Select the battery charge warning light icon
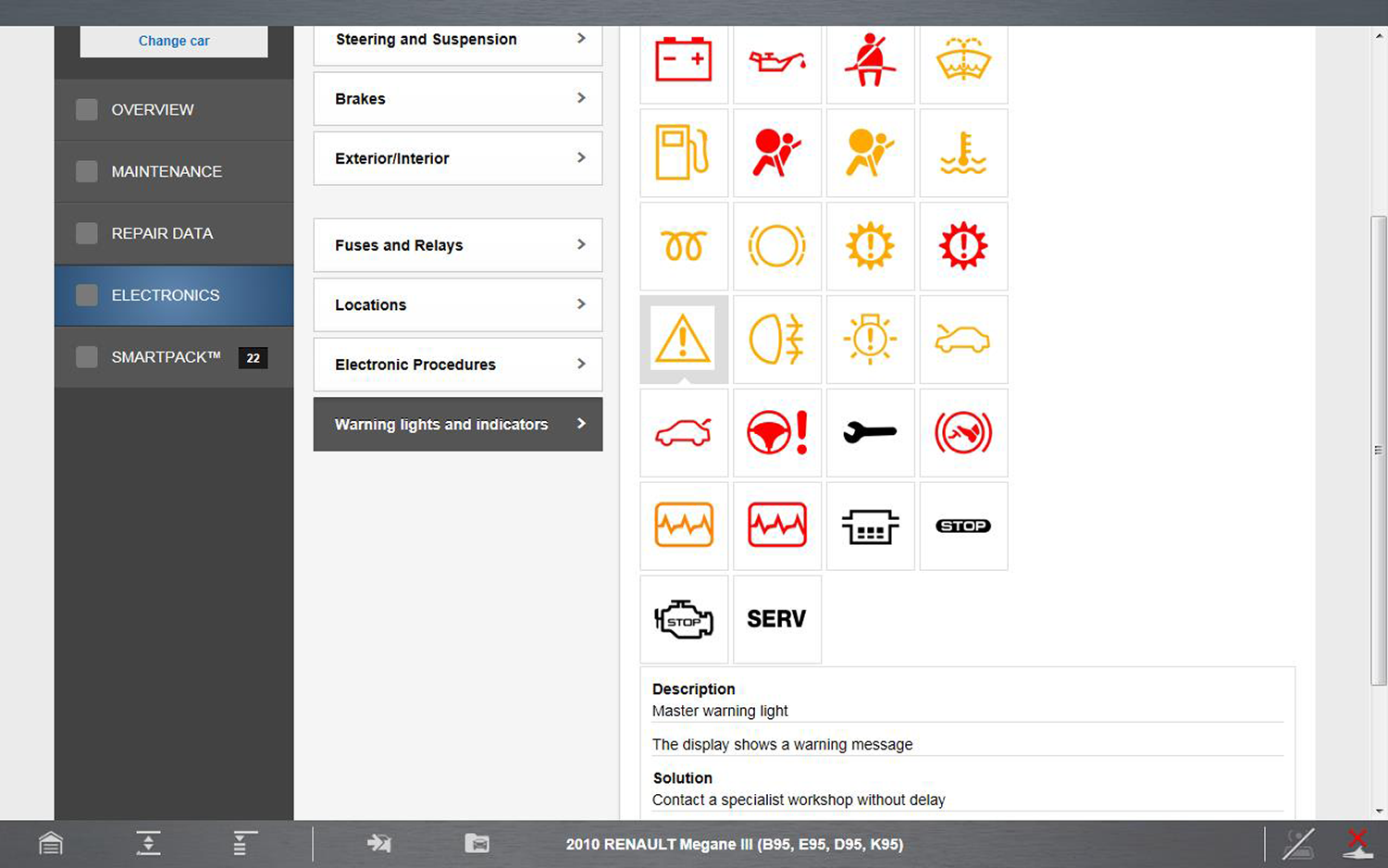The image size is (1388, 868). [x=684, y=61]
